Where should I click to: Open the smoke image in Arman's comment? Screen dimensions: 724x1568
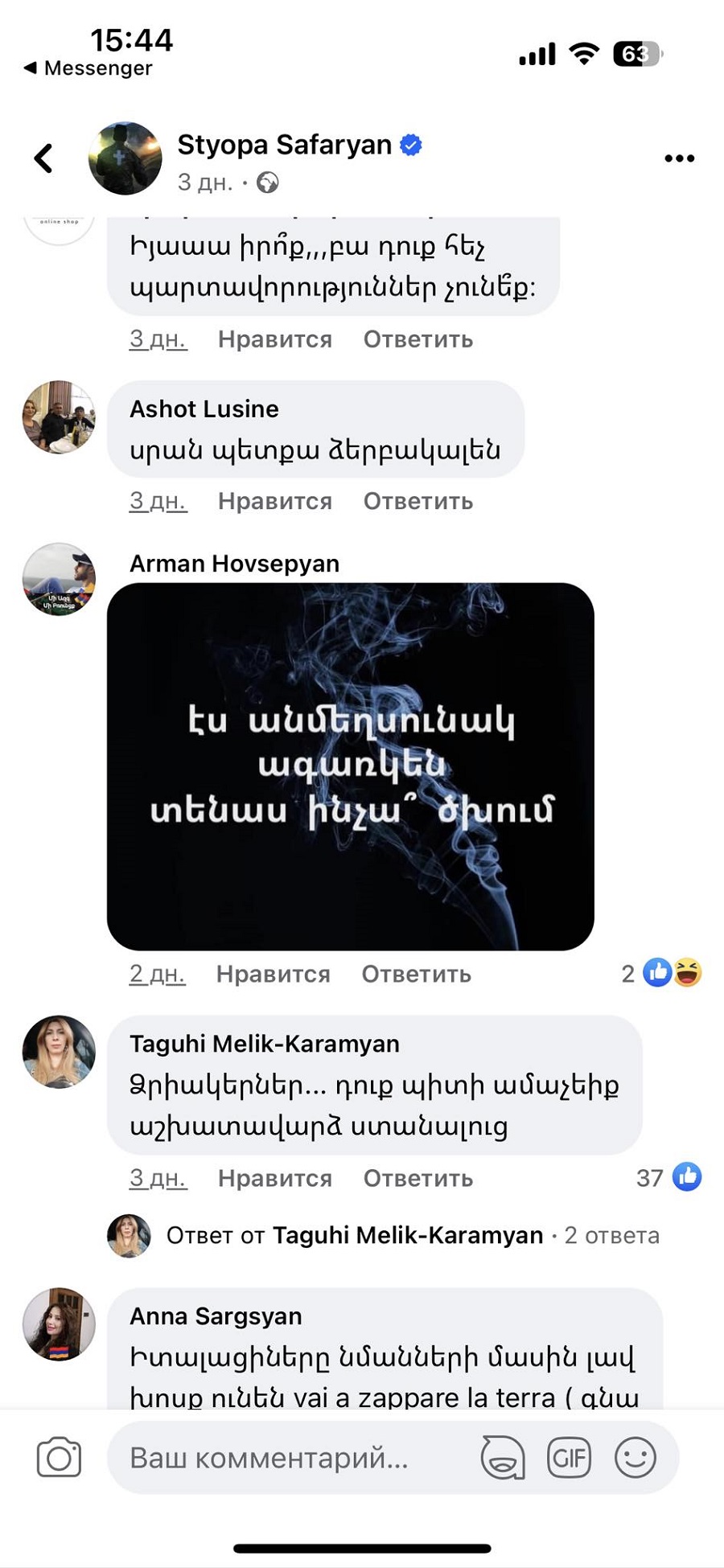351,766
